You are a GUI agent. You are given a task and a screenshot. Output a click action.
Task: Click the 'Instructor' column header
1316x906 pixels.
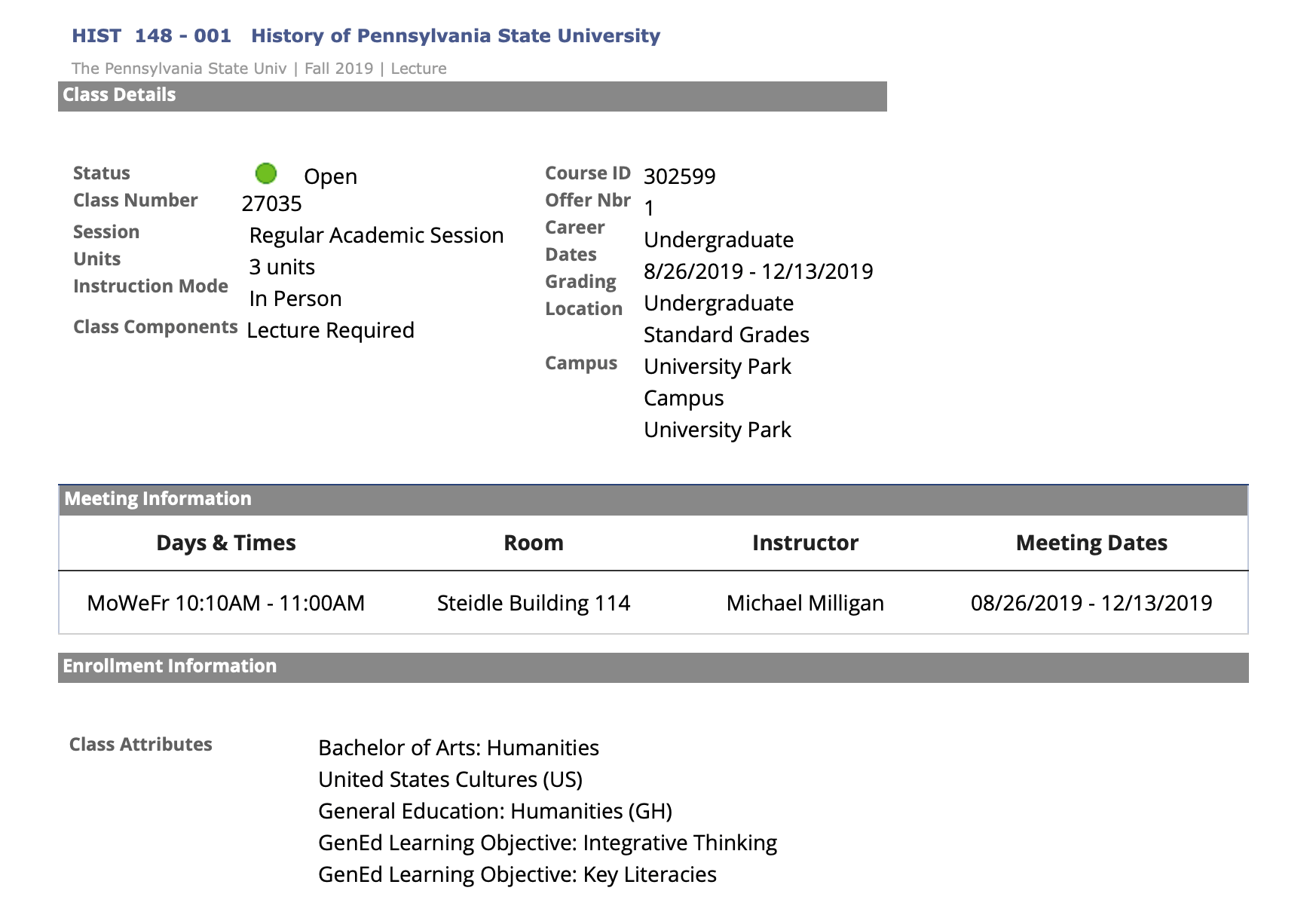(x=805, y=543)
